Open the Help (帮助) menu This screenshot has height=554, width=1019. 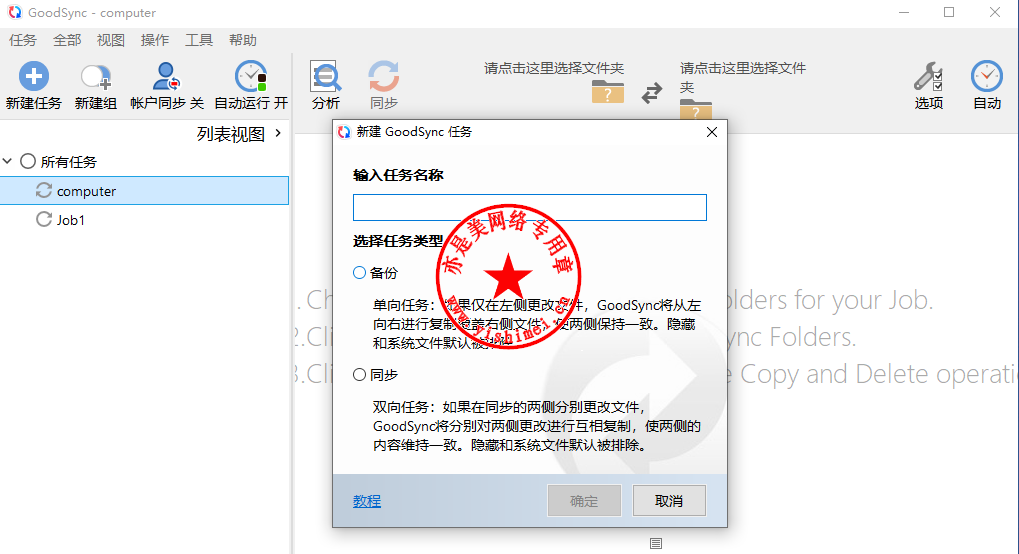(243, 40)
